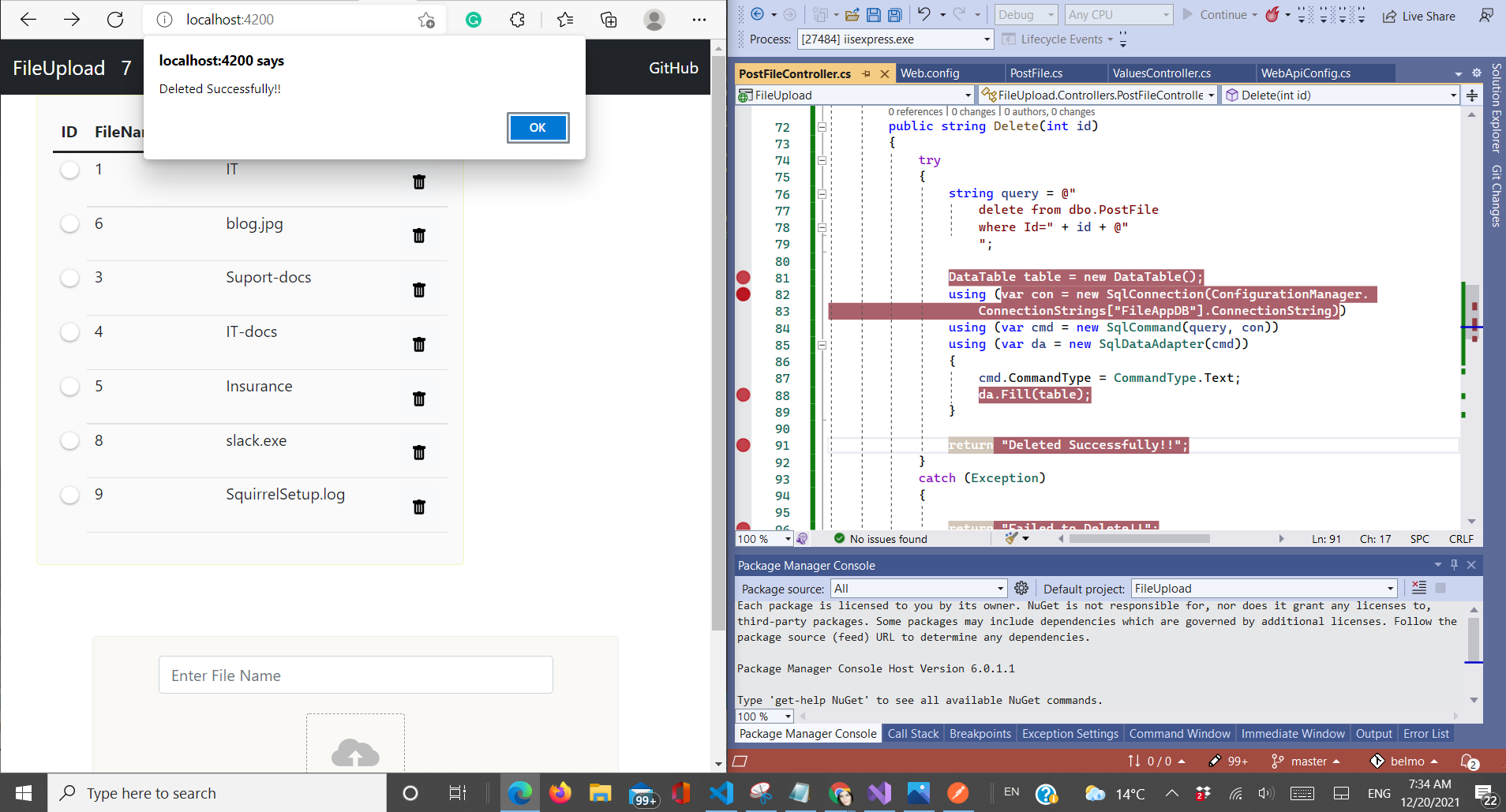Toggle the breakpoint on line 81
This screenshot has height=812, width=1506.
point(743,277)
